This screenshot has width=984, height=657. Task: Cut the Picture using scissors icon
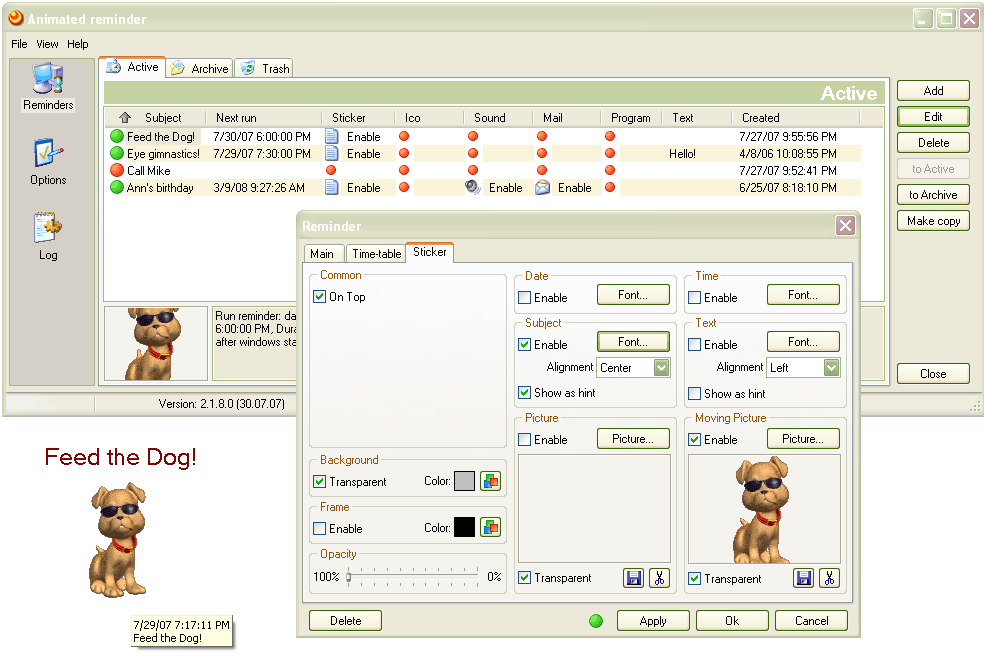tap(658, 578)
